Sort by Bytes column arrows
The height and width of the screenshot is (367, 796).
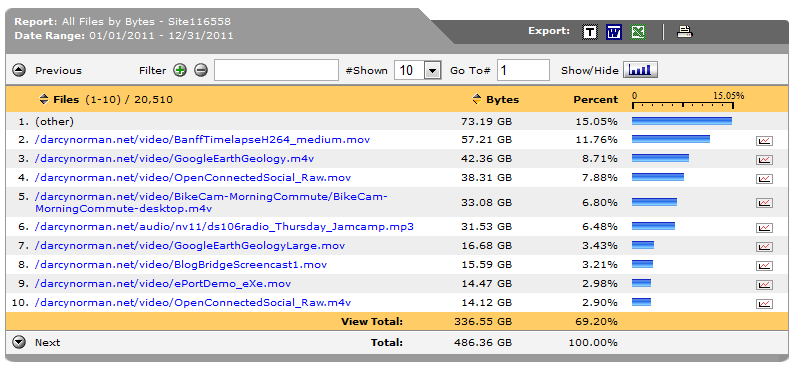pyautogui.click(x=476, y=99)
